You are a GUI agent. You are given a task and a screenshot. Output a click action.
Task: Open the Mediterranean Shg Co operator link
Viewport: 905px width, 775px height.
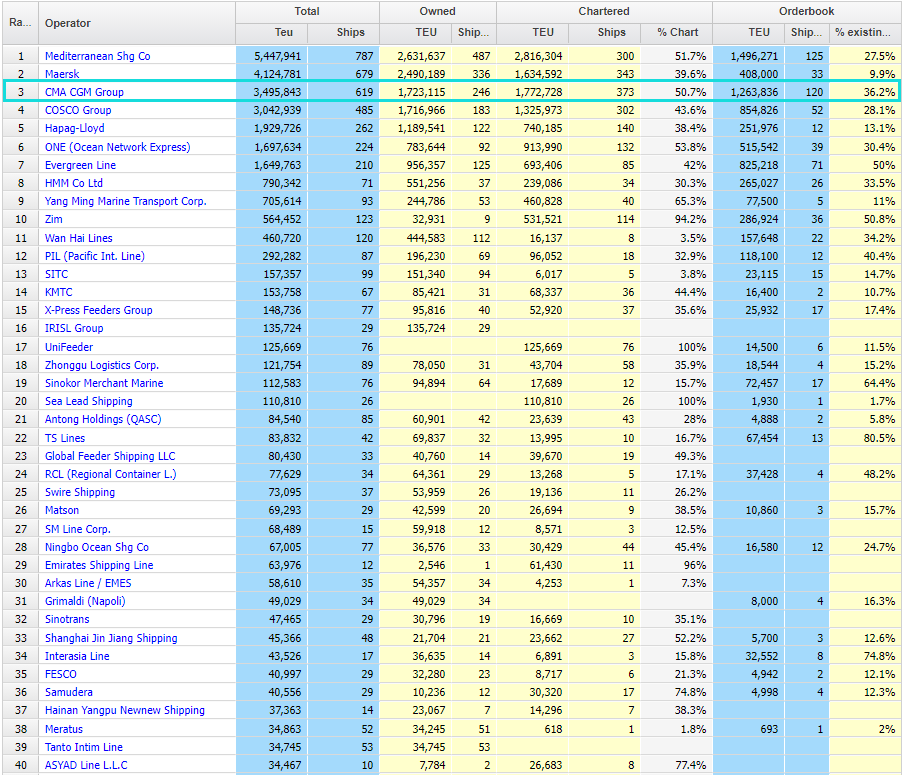[x=98, y=56]
